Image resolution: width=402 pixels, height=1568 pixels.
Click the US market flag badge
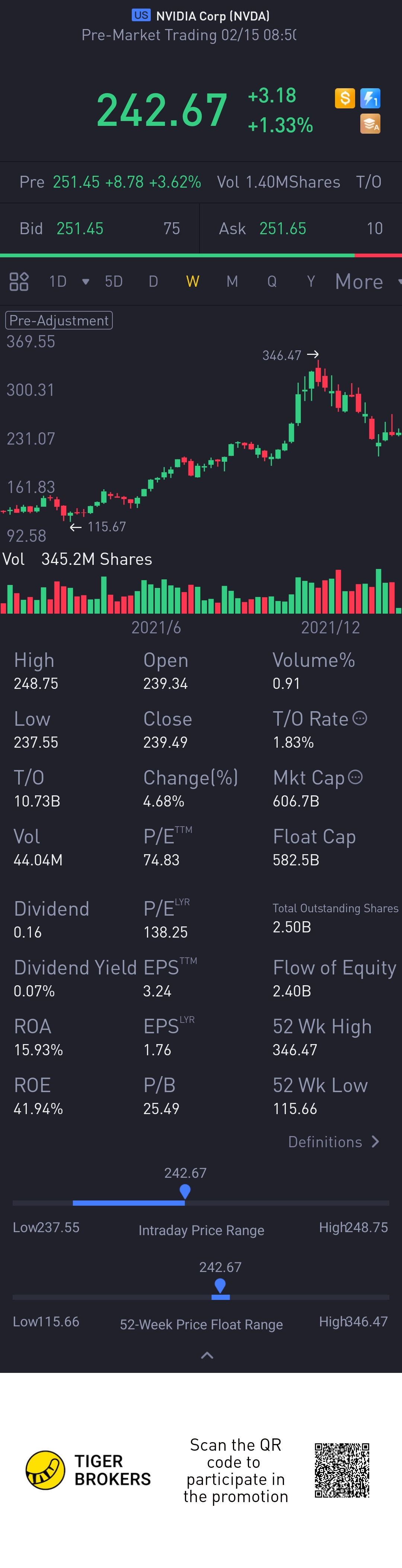click(x=141, y=15)
